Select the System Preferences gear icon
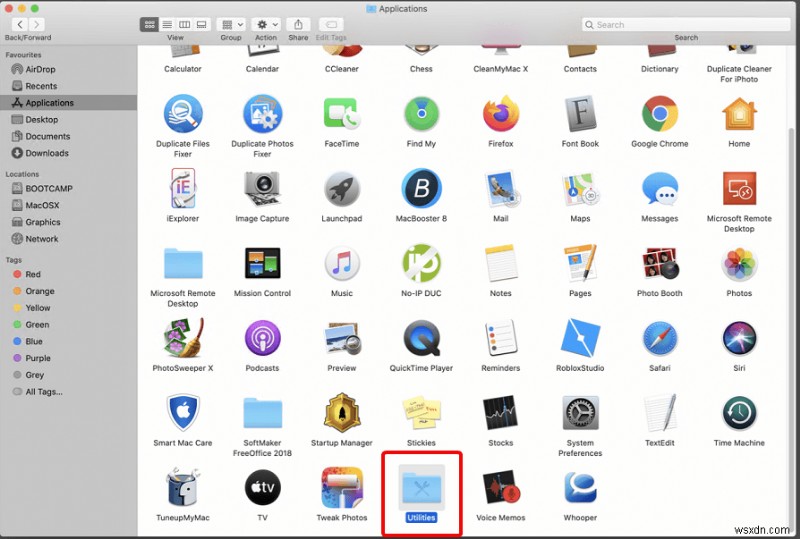 580,413
